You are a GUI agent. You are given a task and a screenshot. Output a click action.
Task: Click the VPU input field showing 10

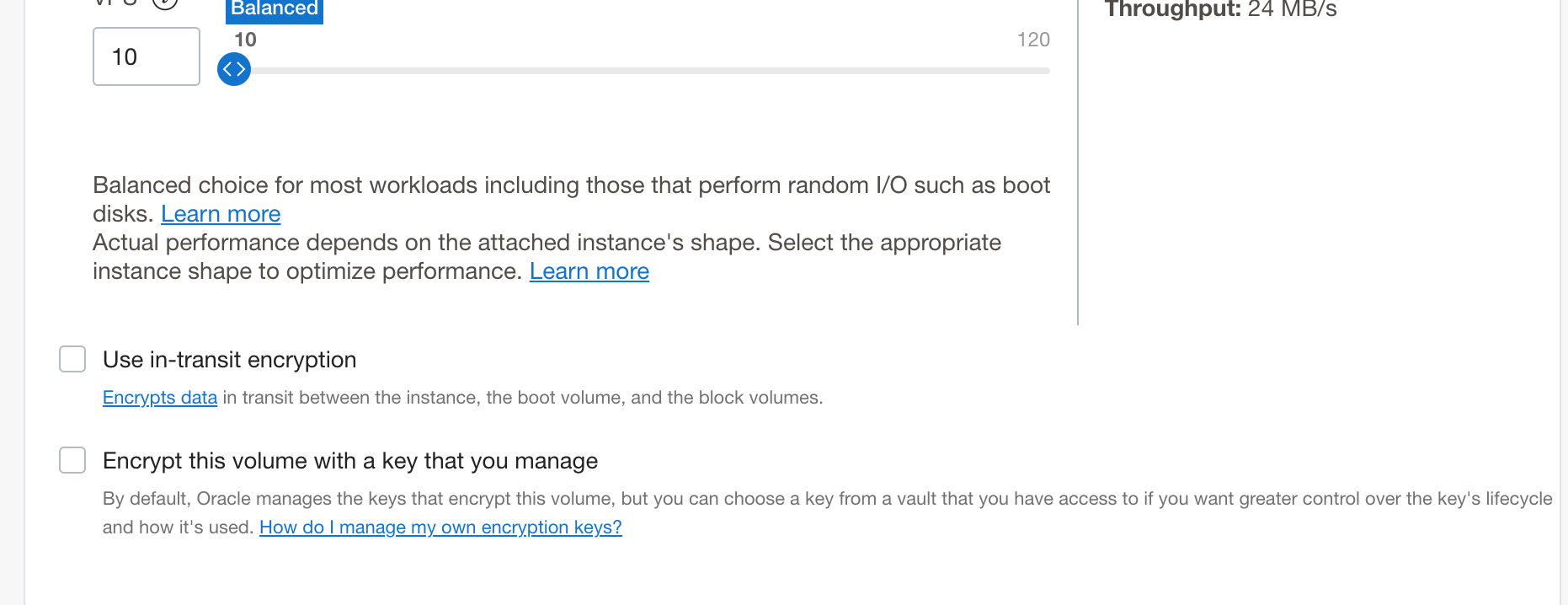pyautogui.click(x=147, y=56)
